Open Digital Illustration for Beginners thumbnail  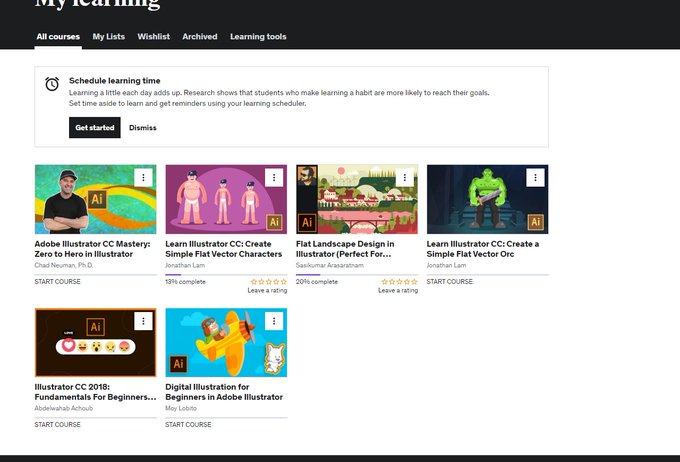coord(226,342)
